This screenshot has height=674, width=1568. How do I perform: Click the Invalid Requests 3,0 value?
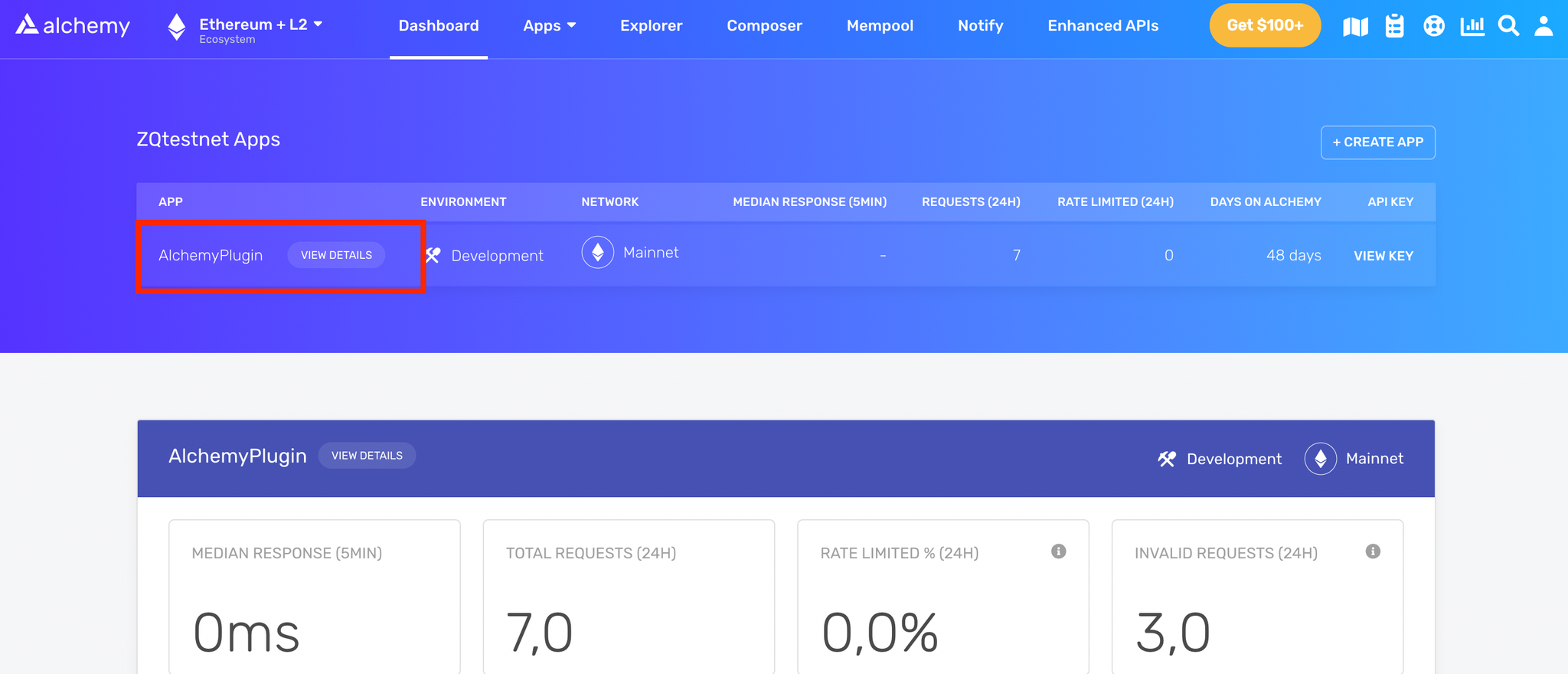(x=1172, y=633)
